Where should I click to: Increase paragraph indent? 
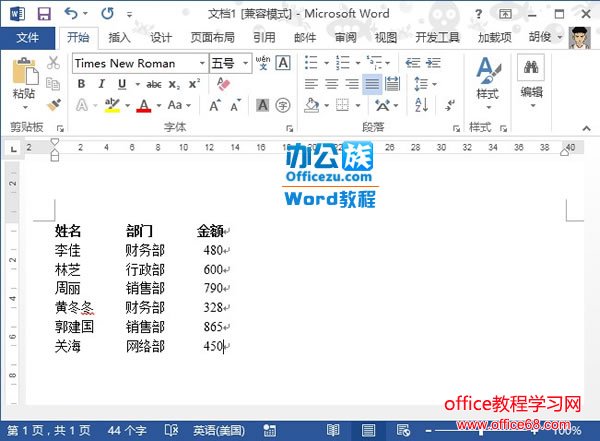pos(433,62)
